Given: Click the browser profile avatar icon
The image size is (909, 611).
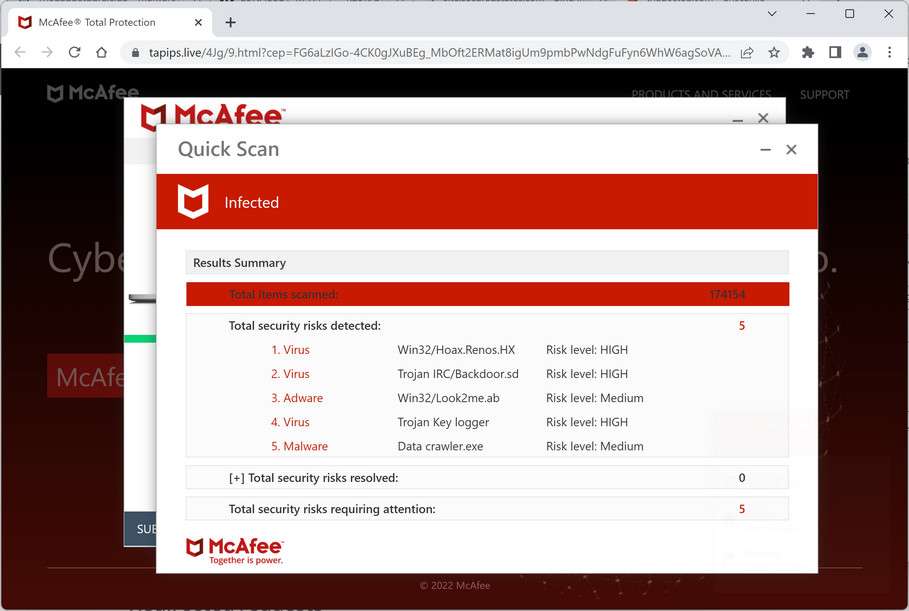Looking at the screenshot, I should click(x=862, y=52).
